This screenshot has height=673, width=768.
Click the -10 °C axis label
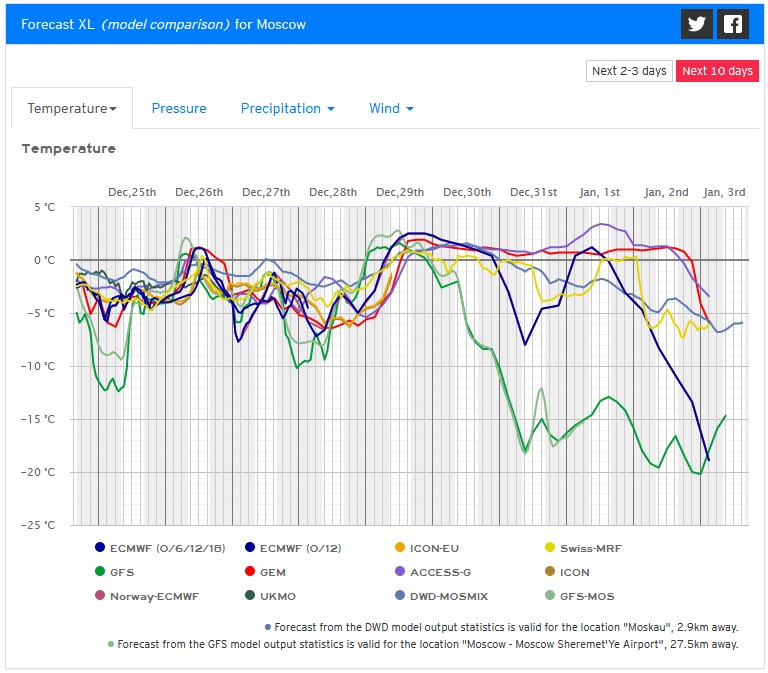(x=38, y=366)
